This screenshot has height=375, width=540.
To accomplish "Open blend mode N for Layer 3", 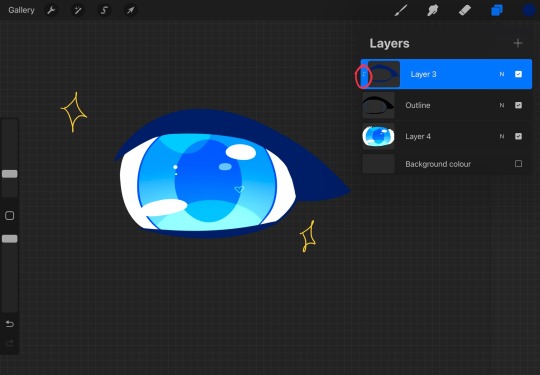I will click(x=502, y=74).
